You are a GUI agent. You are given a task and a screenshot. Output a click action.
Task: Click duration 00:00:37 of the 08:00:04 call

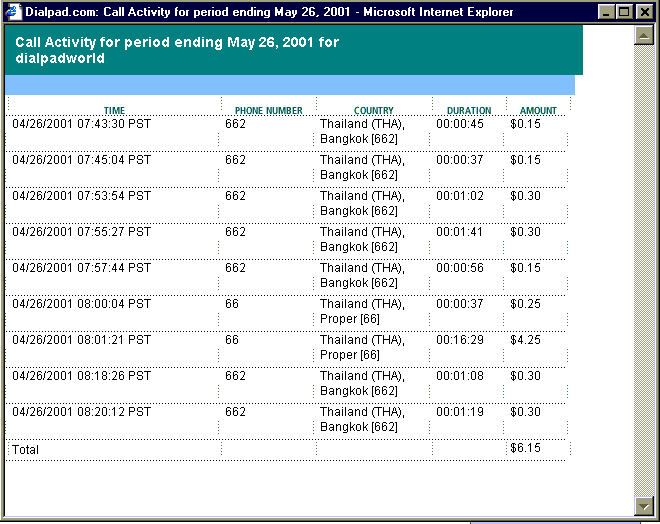point(460,304)
